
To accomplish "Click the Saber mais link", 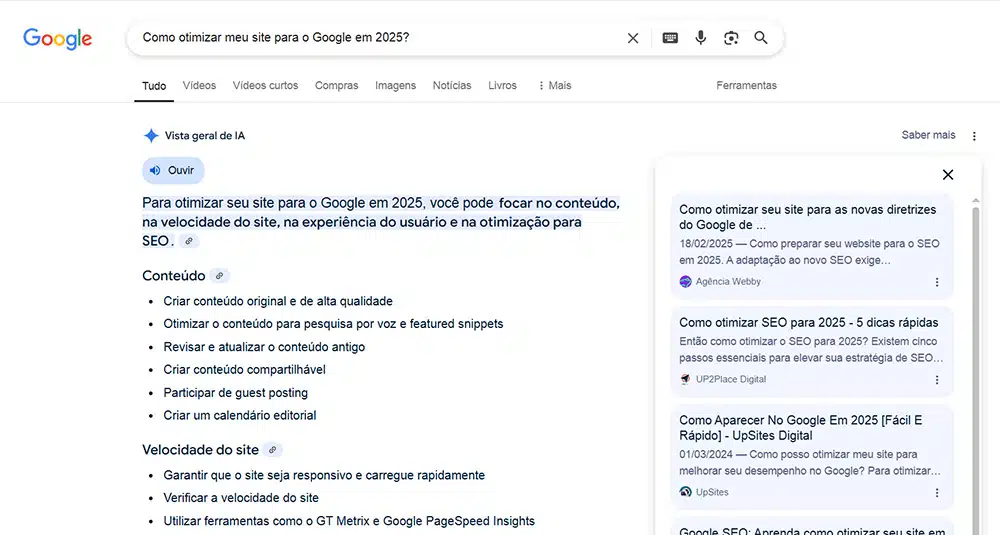I will tap(929, 135).
